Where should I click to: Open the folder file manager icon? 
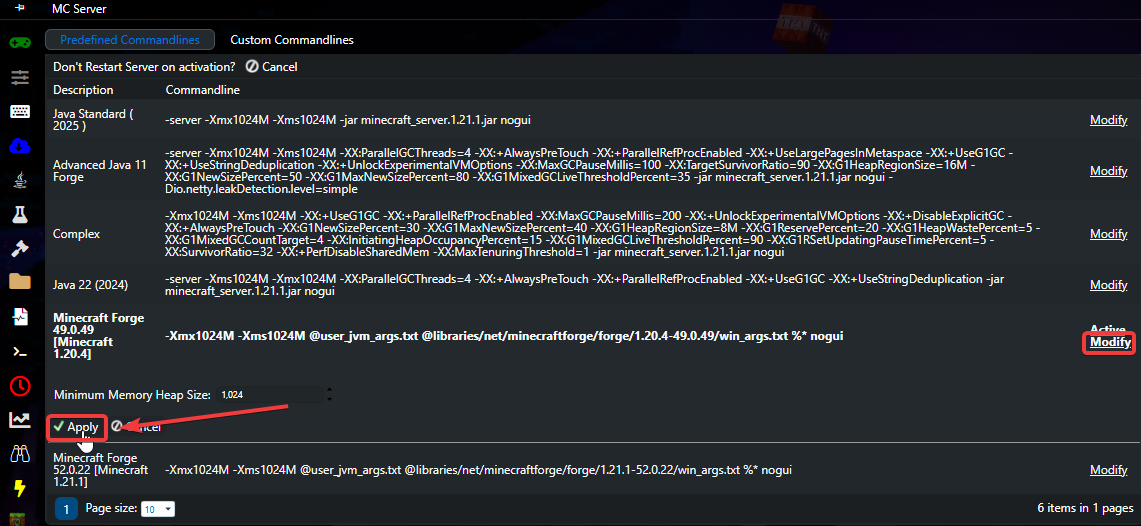coord(20,282)
